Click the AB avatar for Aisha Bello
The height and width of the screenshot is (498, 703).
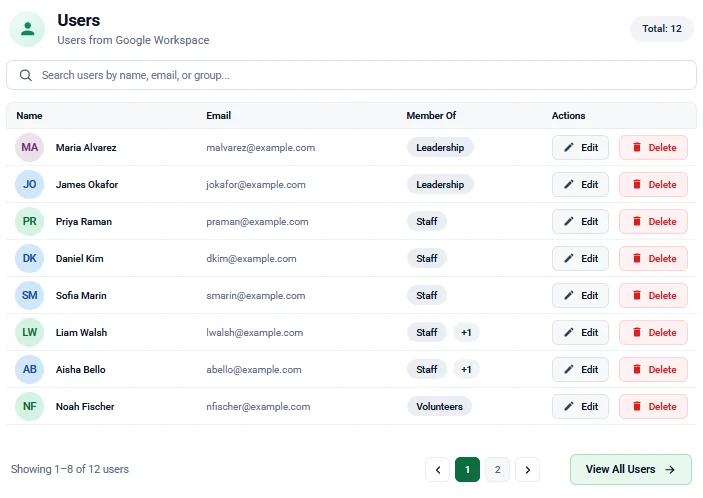(30, 369)
